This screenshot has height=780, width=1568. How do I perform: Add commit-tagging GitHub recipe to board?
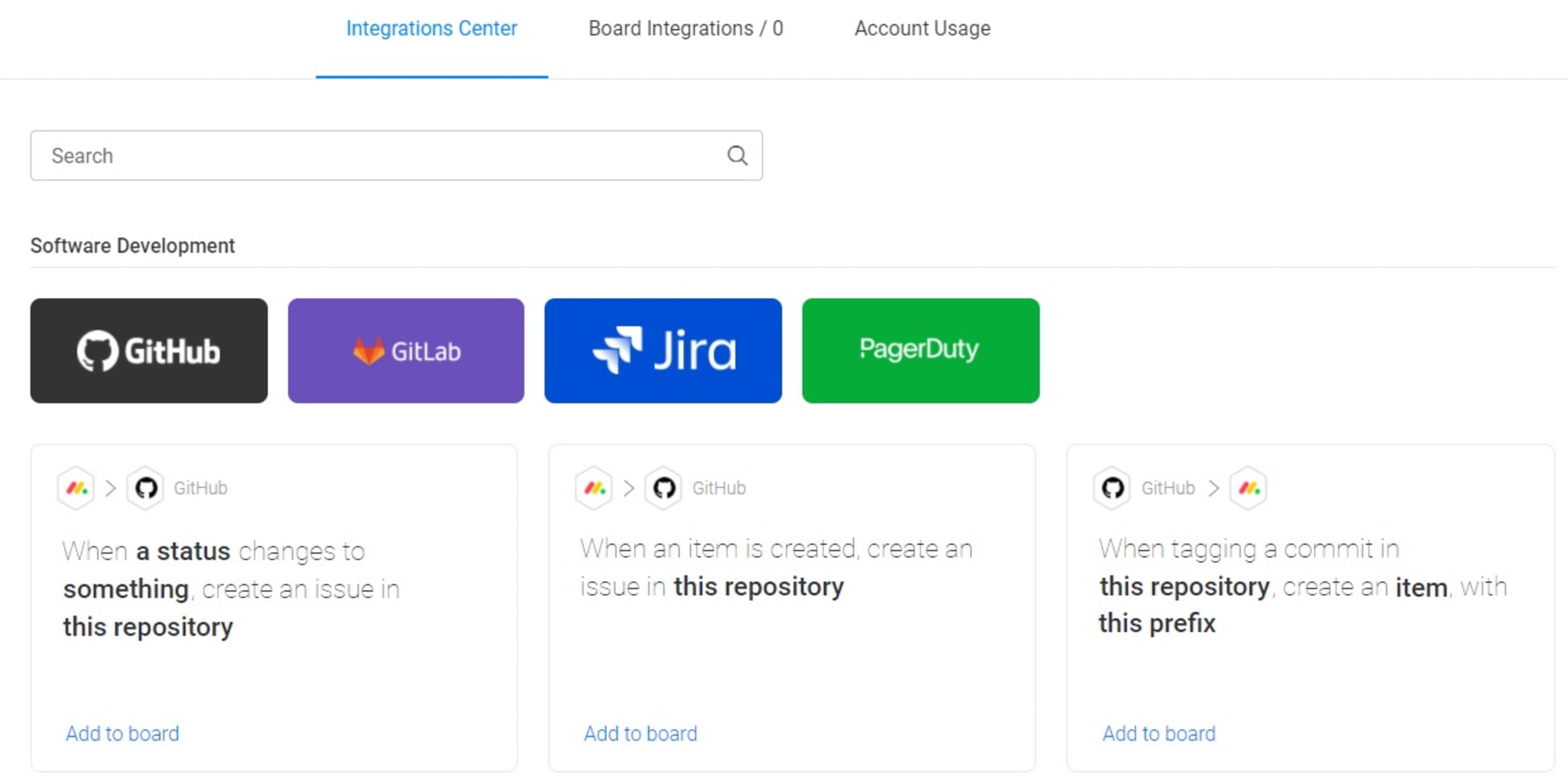tap(1159, 733)
